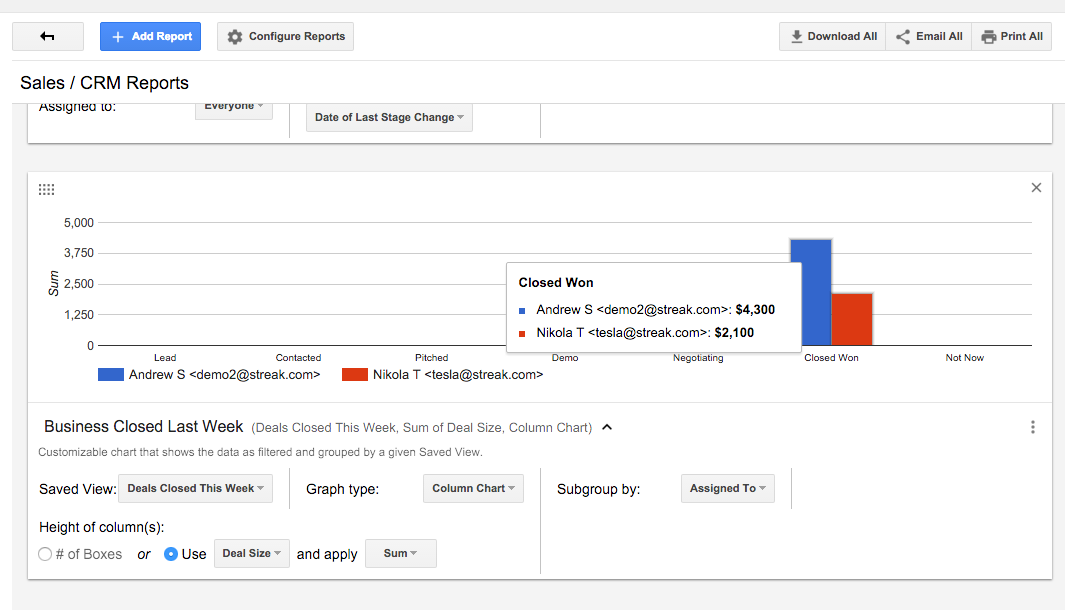Select the Use deal field radio button
Image resolution: width=1065 pixels, height=610 pixels.
pos(171,554)
